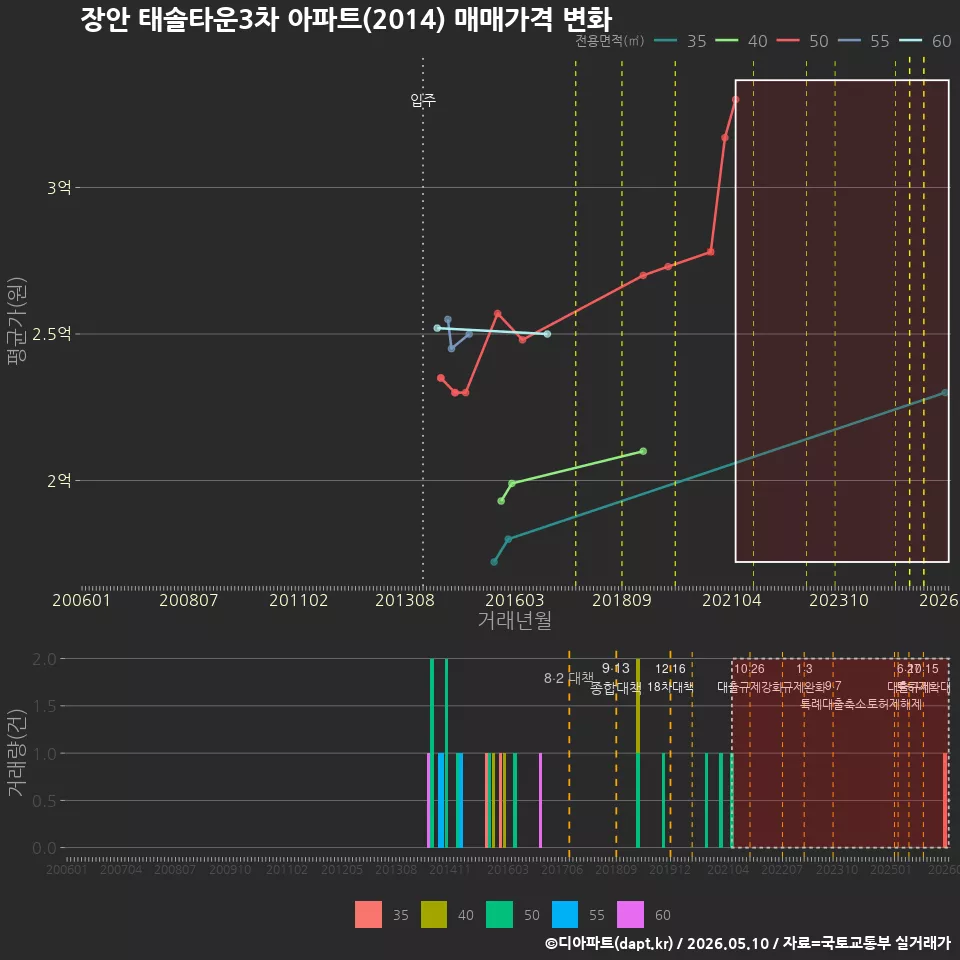Click '201809' on the price chart axis
This screenshot has width=960, height=960.
point(622,600)
